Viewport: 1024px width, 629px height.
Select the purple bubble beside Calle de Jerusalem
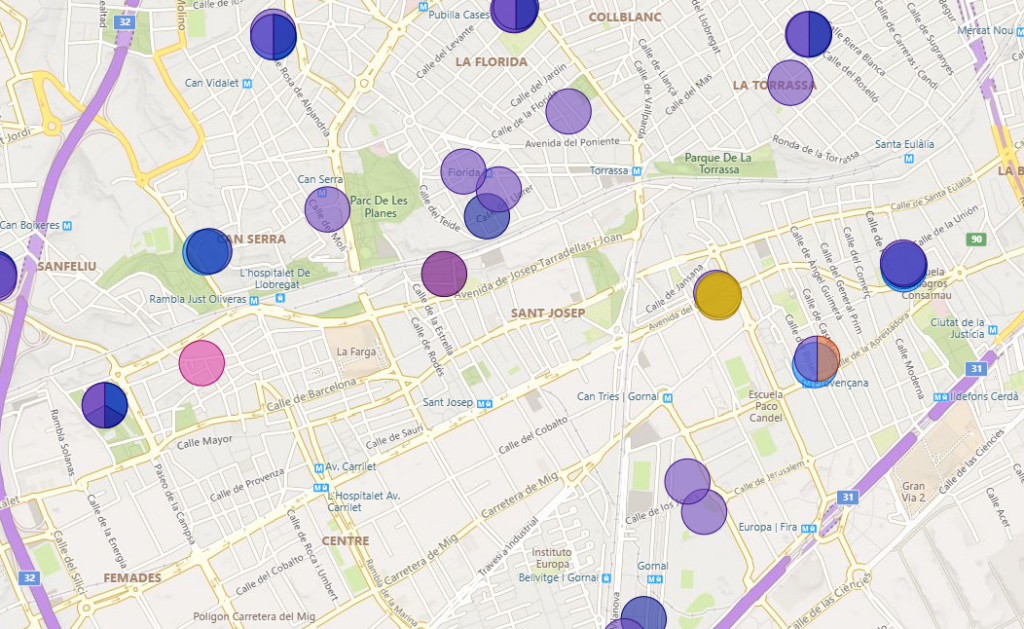tap(688, 481)
